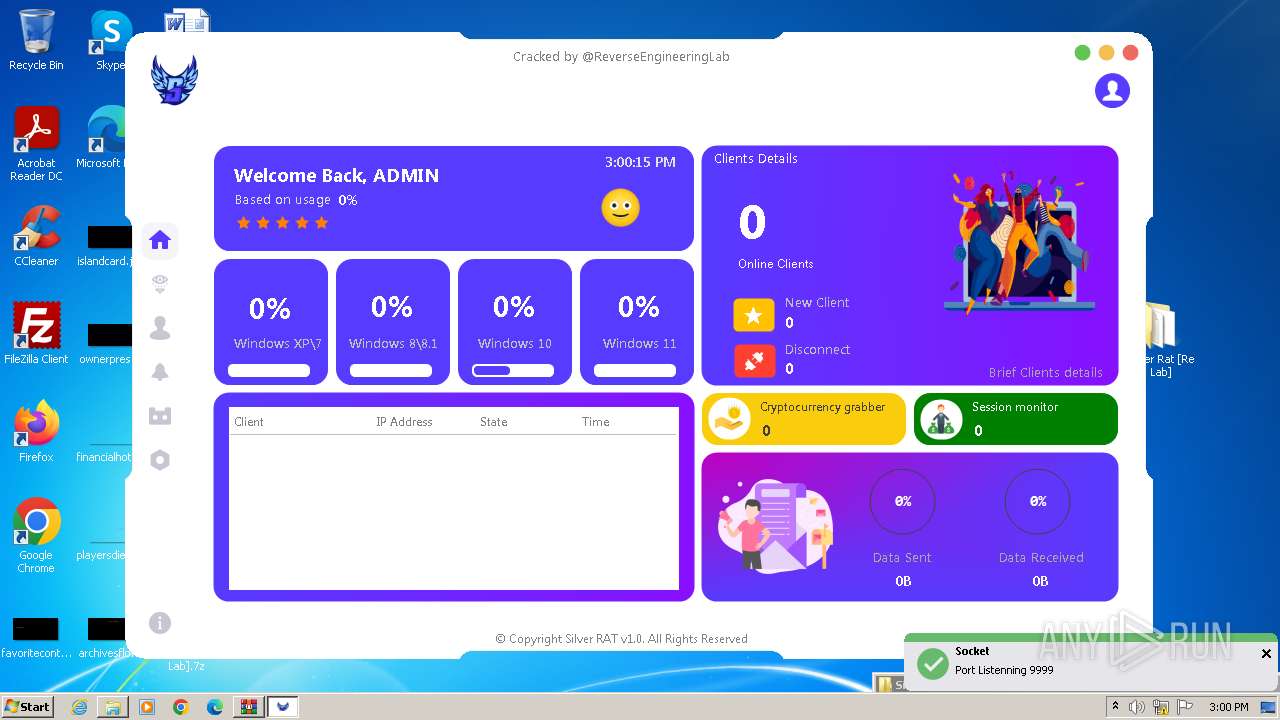Click the Data Sent 0% circle
Viewport: 1280px width, 720px height.
pyautogui.click(x=903, y=501)
